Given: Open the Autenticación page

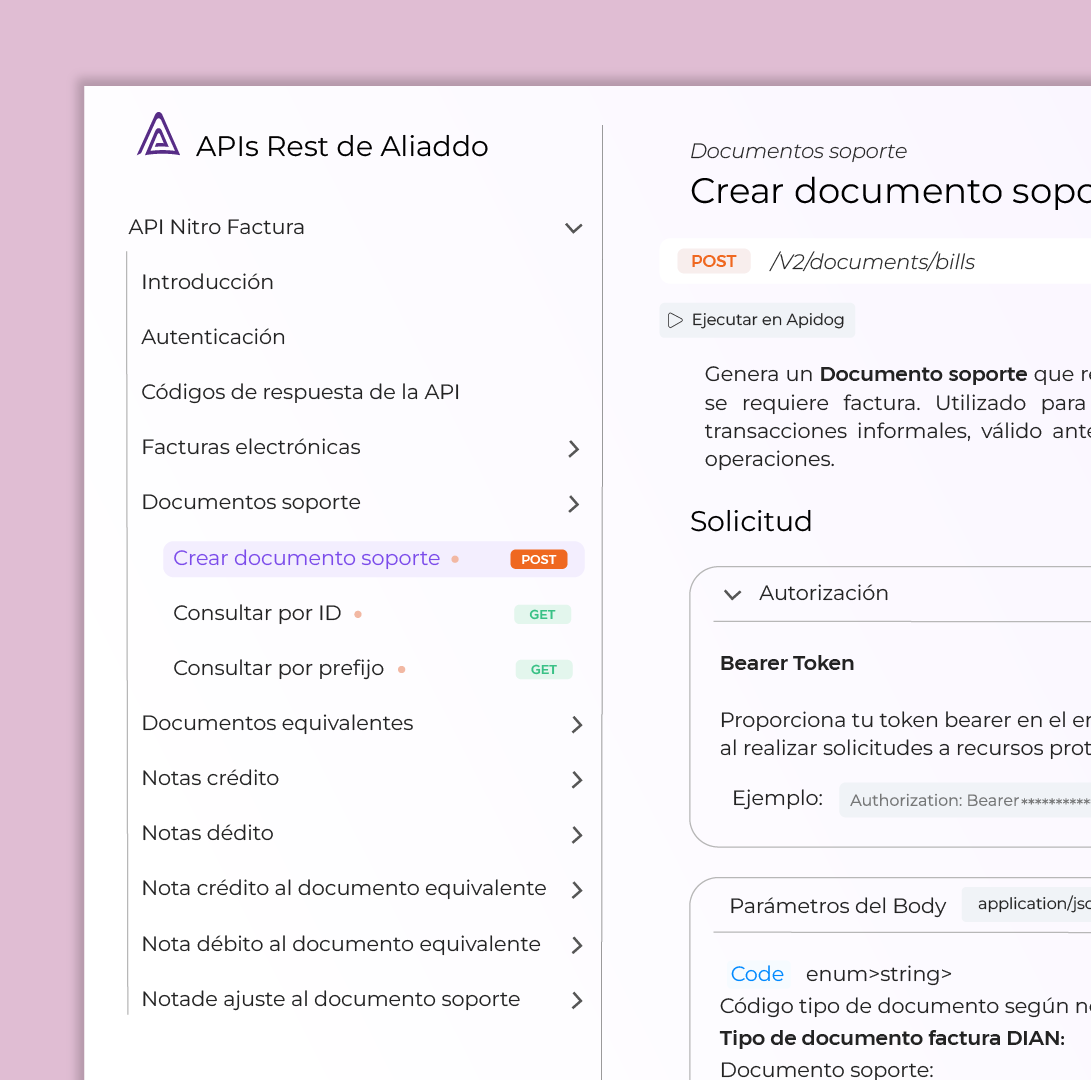Looking at the screenshot, I should (213, 337).
